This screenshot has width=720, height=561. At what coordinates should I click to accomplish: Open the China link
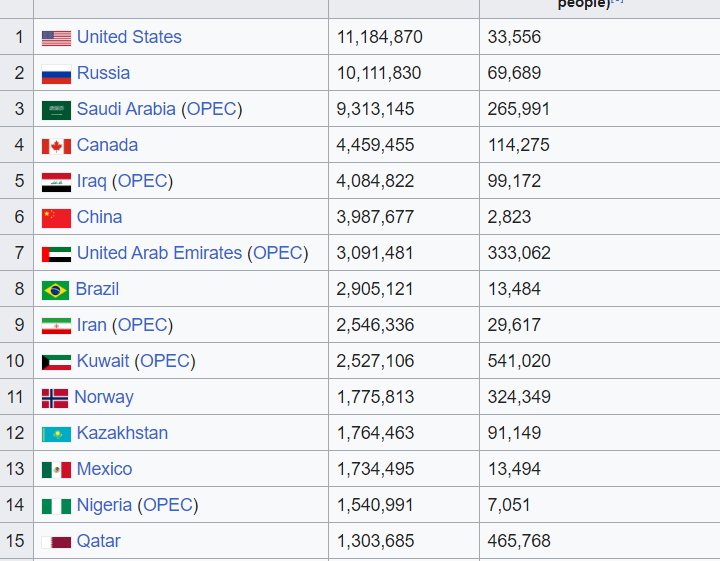(x=99, y=217)
